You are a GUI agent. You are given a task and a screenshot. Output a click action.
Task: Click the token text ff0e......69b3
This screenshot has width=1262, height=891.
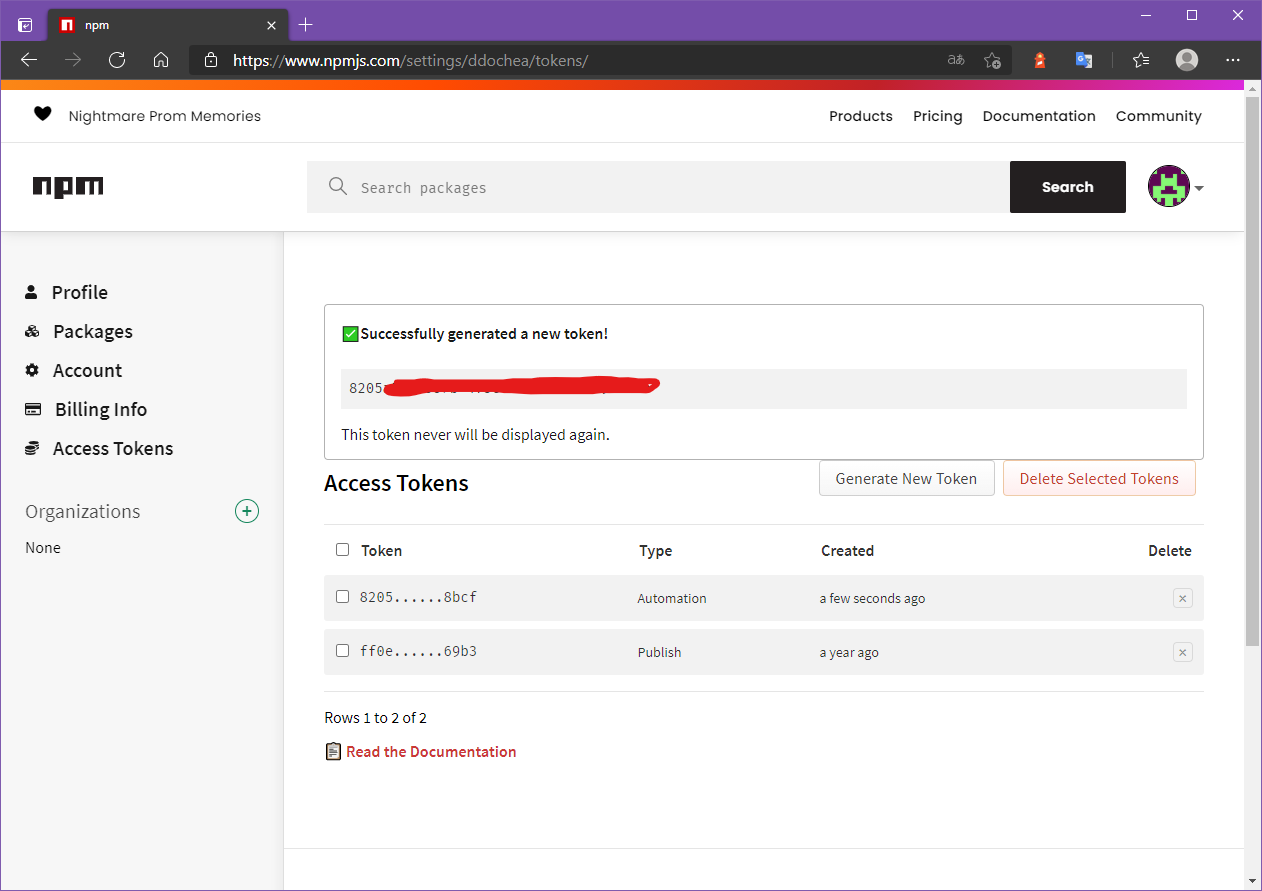pos(418,651)
